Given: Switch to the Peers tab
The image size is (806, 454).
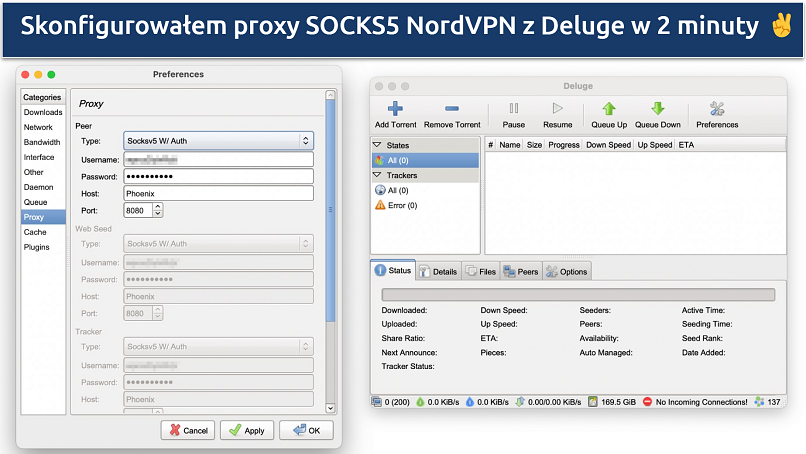Looking at the screenshot, I should pos(521,271).
